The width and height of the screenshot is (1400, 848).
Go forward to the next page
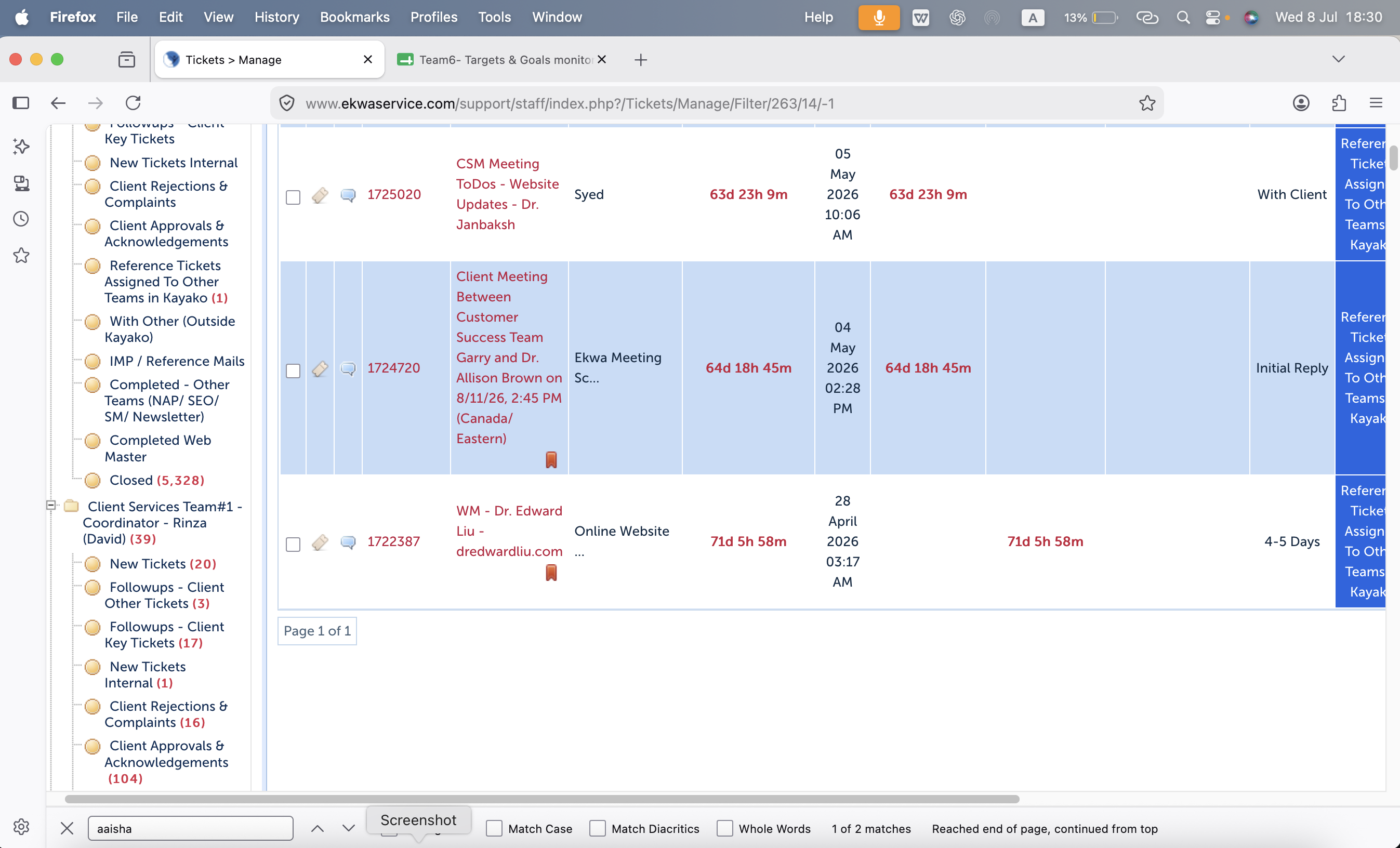pos(96,103)
